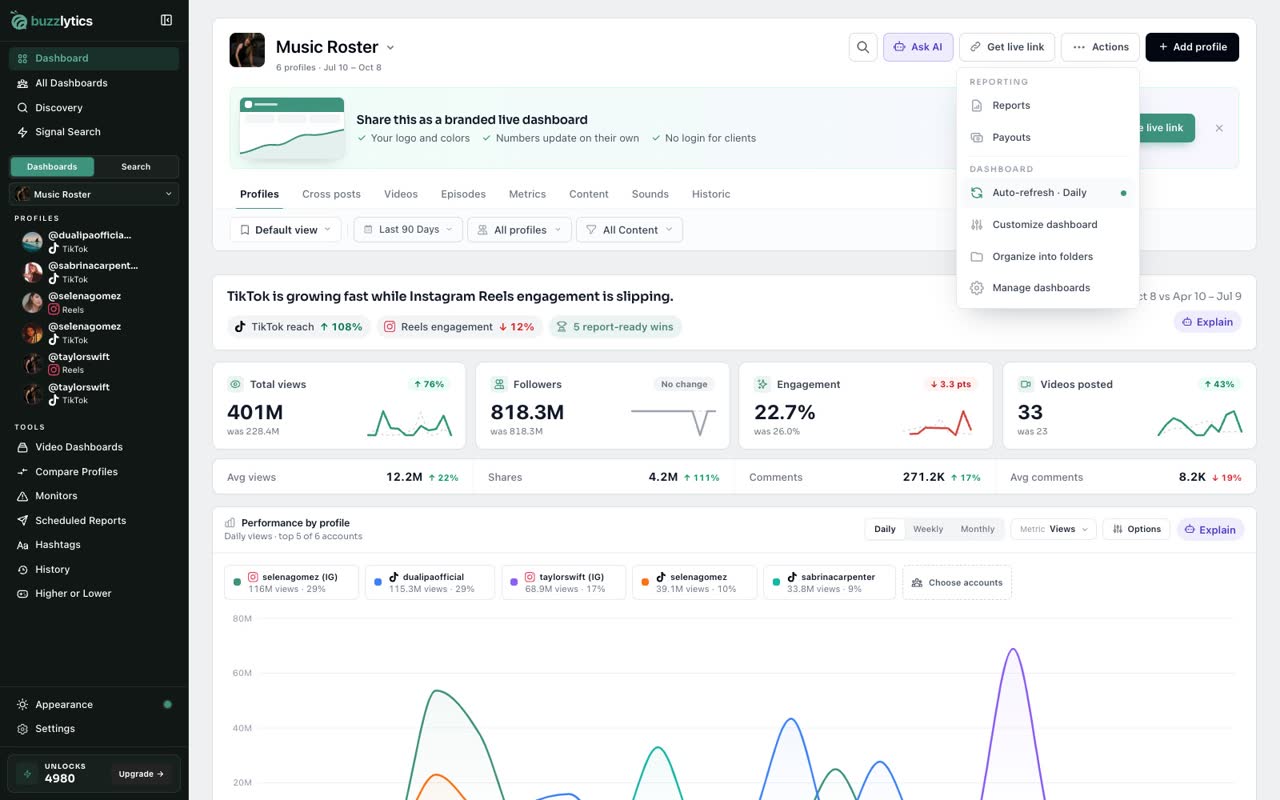This screenshot has width=1280, height=800.
Task: Dismiss the branded live dashboard banner
Action: (x=1219, y=128)
